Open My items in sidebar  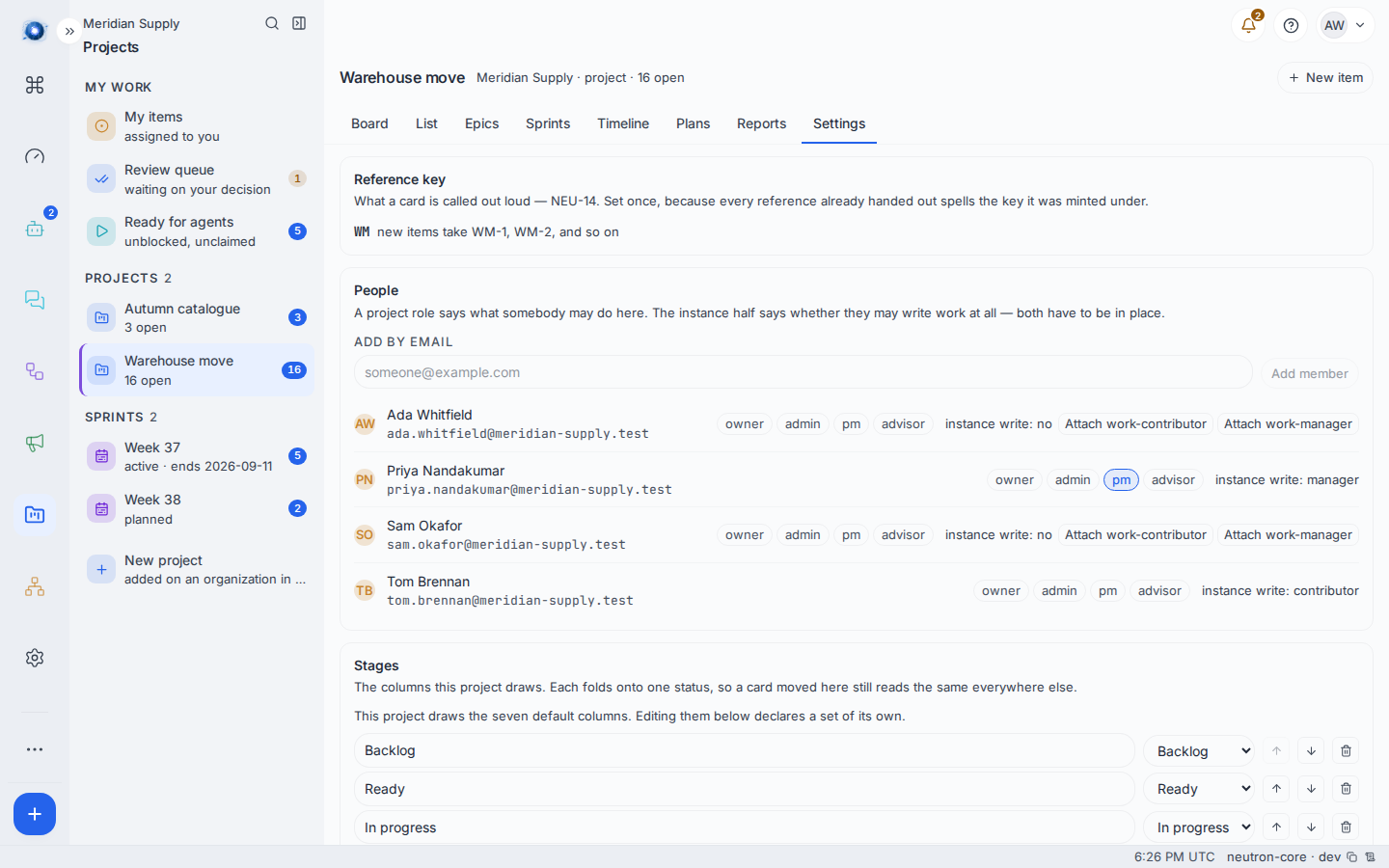pyautogui.click(x=197, y=126)
